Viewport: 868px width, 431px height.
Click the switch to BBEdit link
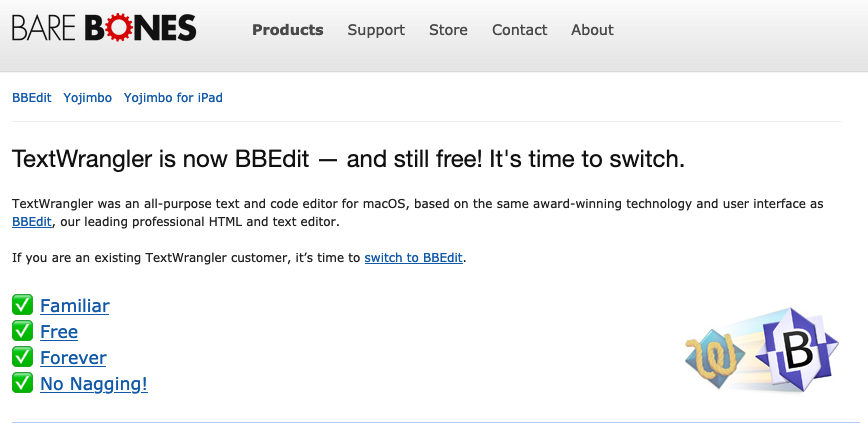pyautogui.click(x=414, y=258)
